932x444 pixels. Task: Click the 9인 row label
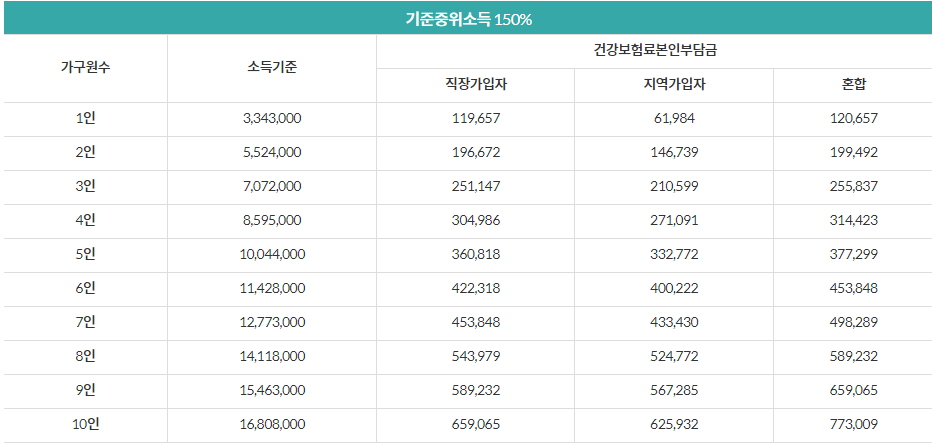coord(86,389)
